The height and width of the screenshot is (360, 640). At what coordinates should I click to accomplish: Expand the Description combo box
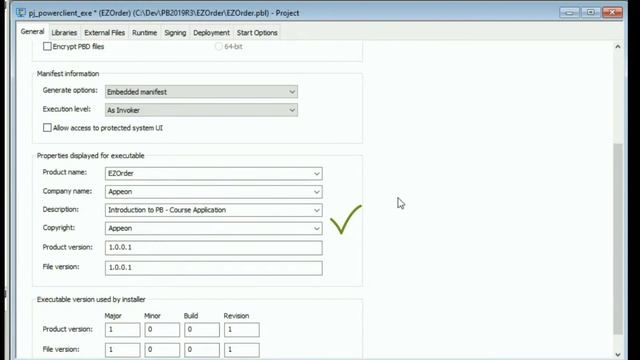point(316,210)
